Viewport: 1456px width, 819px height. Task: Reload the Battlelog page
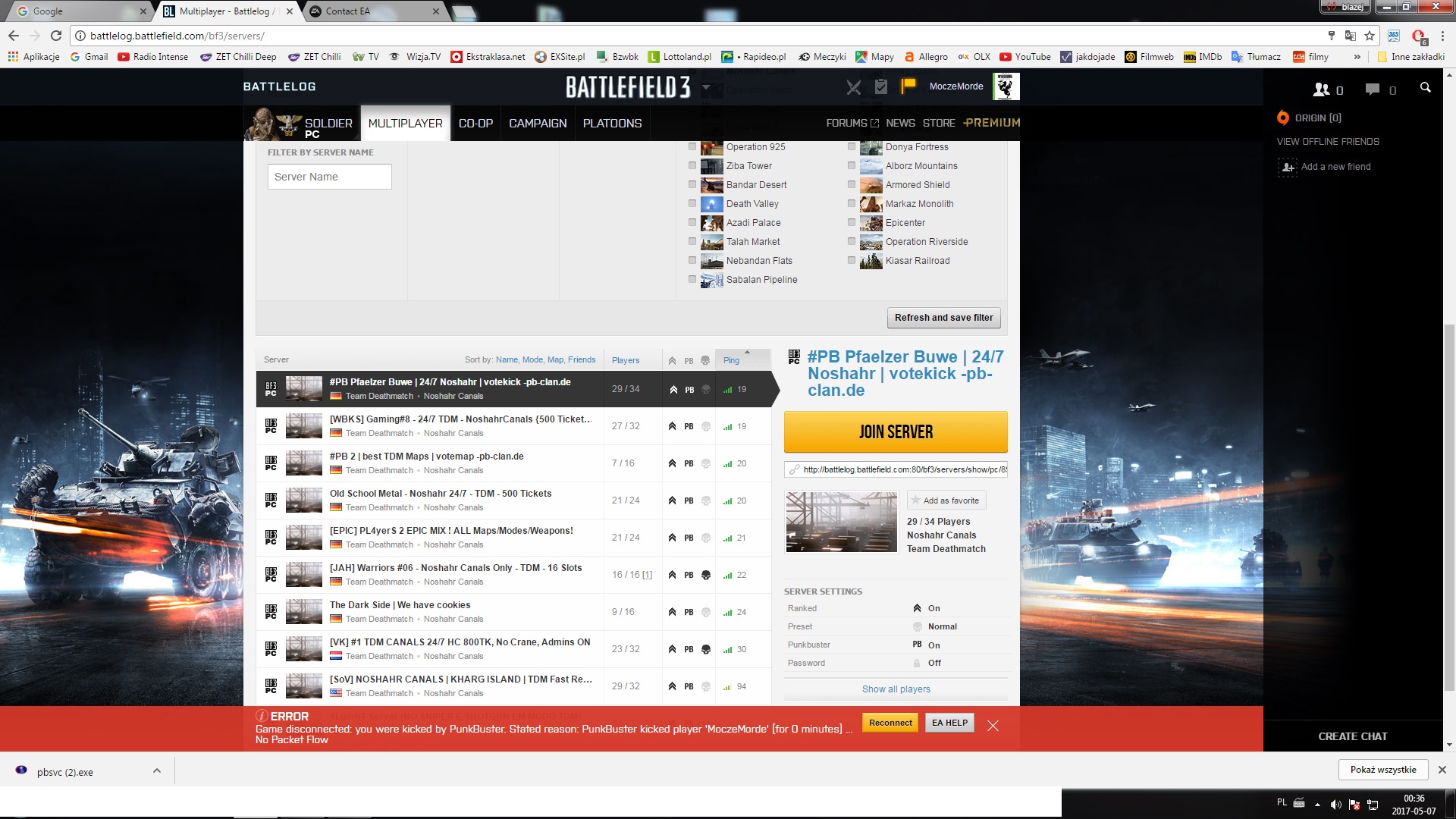click(x=56, y=36)
